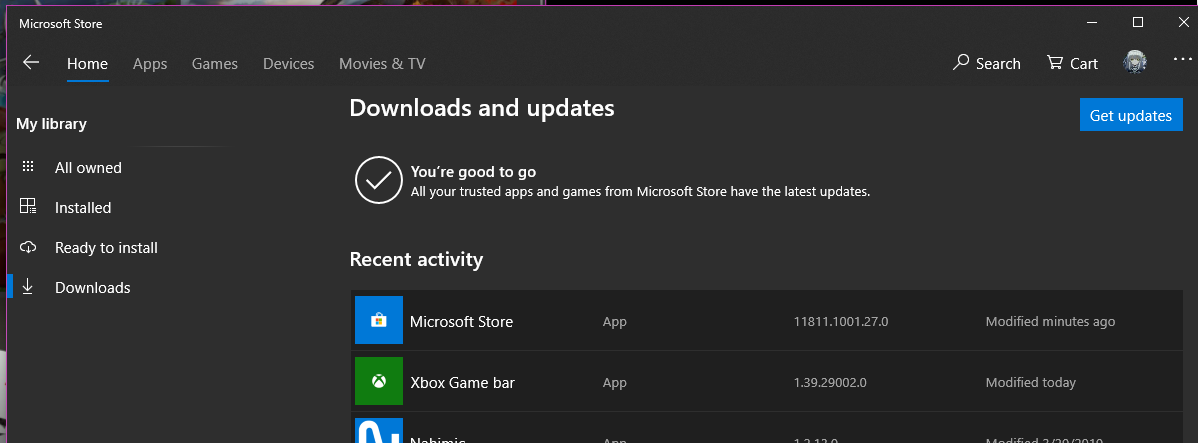The image size is (1198, 443).
Task: Click 'Modified today' text
Action: [x=1031, y=383]
